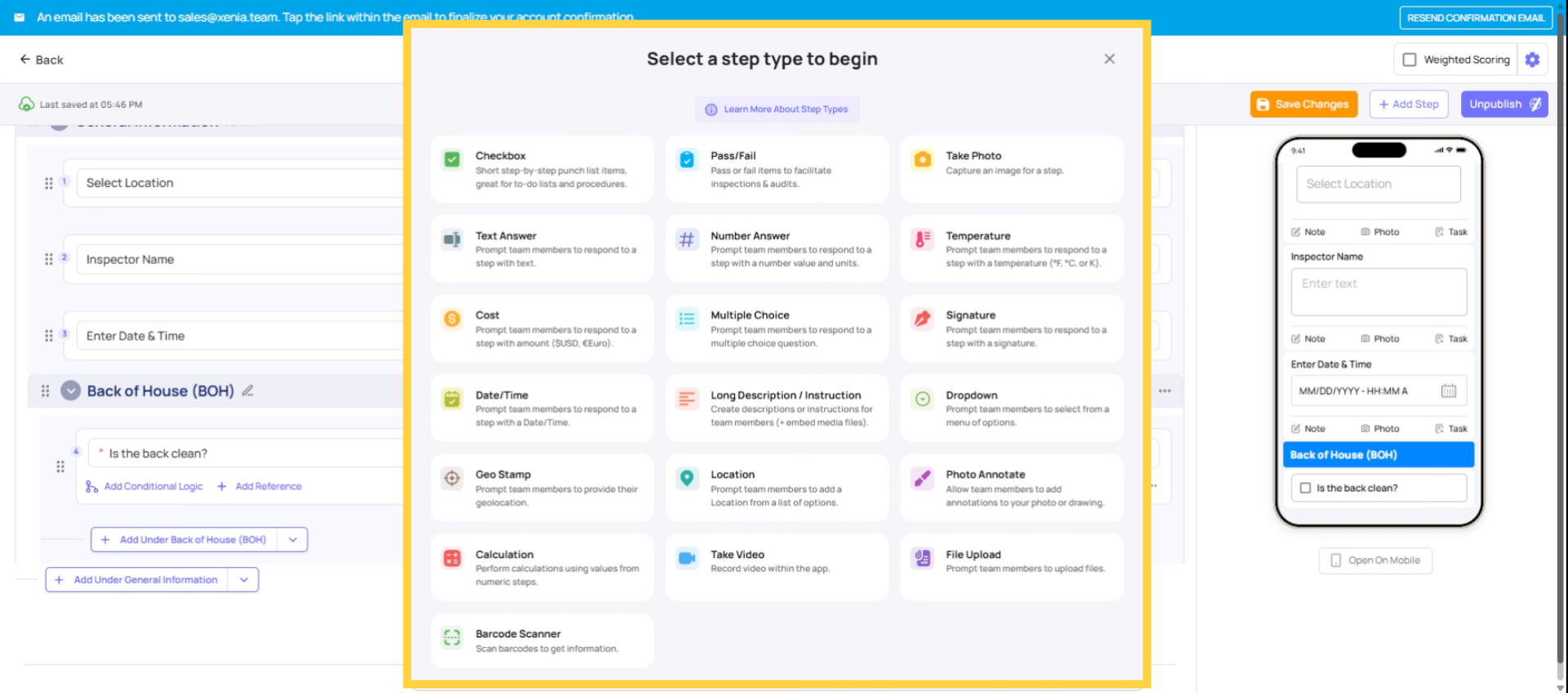Click Photo under Inspector Name in phone preview
This screenshot has width=1568, height=693.
1380,339
